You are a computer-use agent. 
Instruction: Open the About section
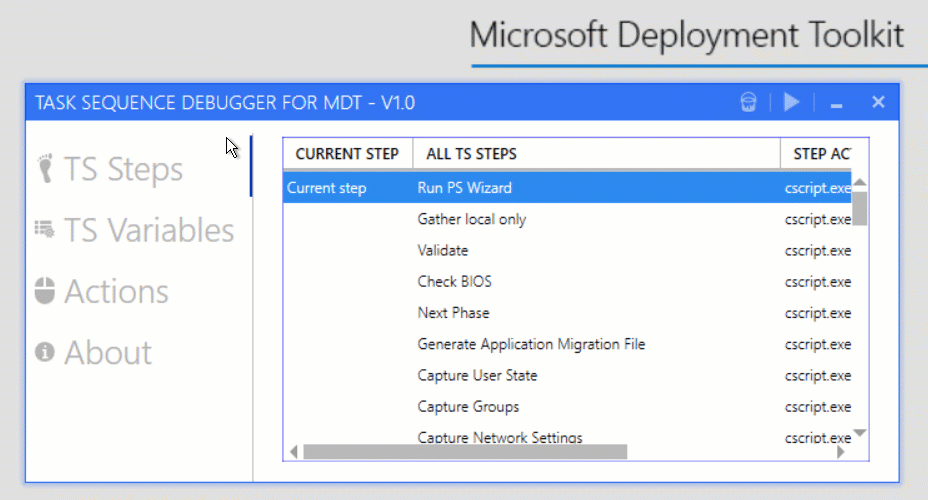pos(108,352)
